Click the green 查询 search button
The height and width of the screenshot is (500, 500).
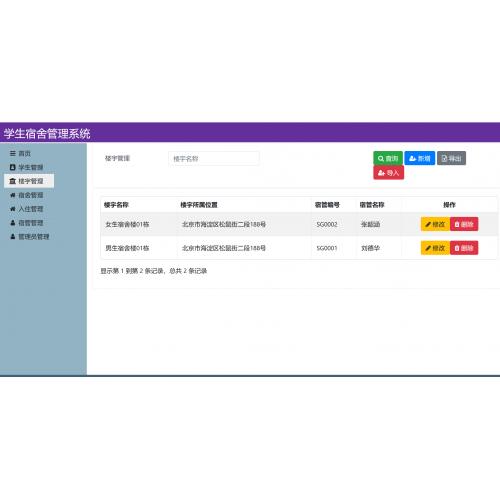coord(388,158)
